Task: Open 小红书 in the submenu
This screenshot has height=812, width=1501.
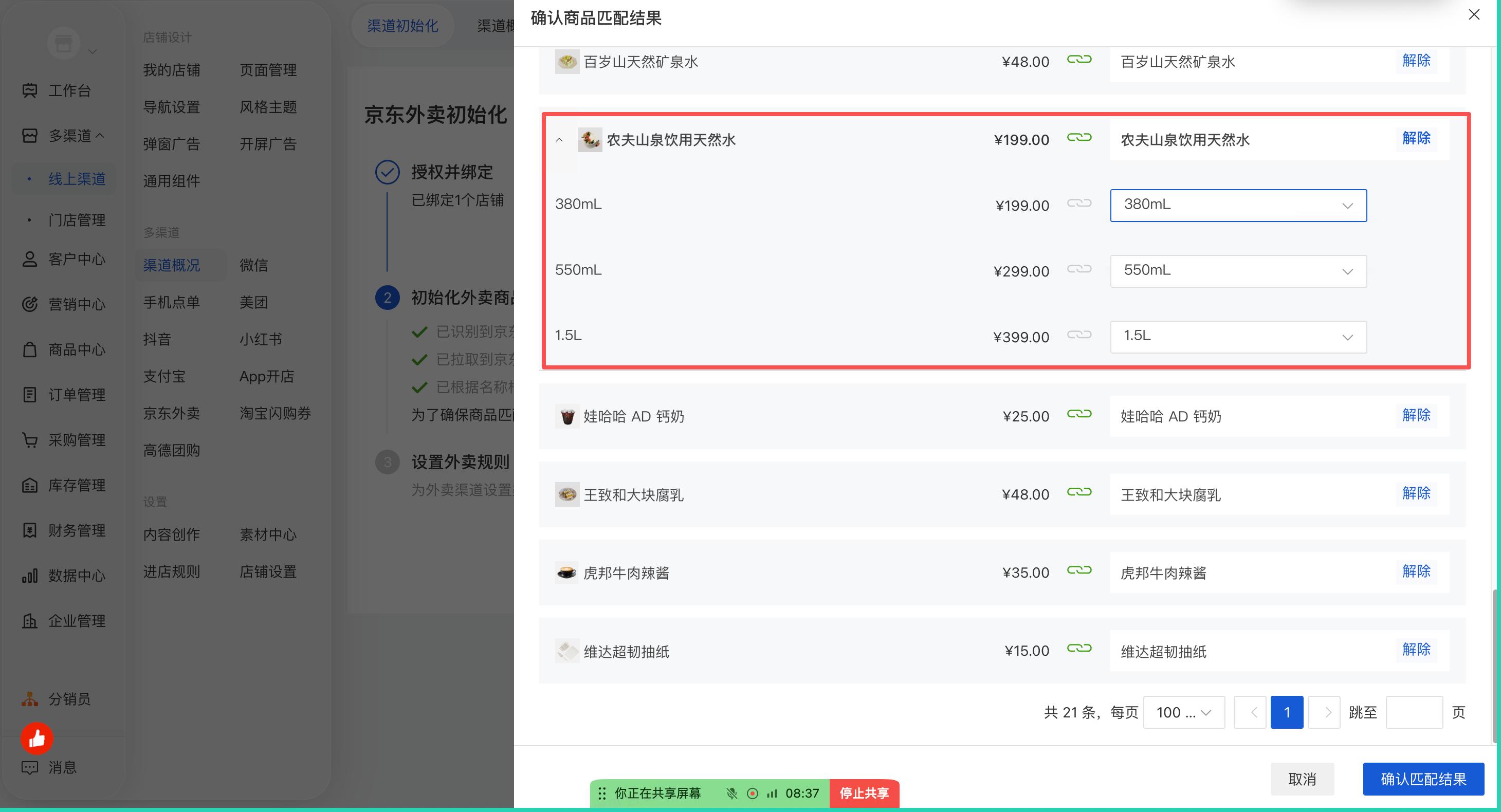Action: (261, 339)
